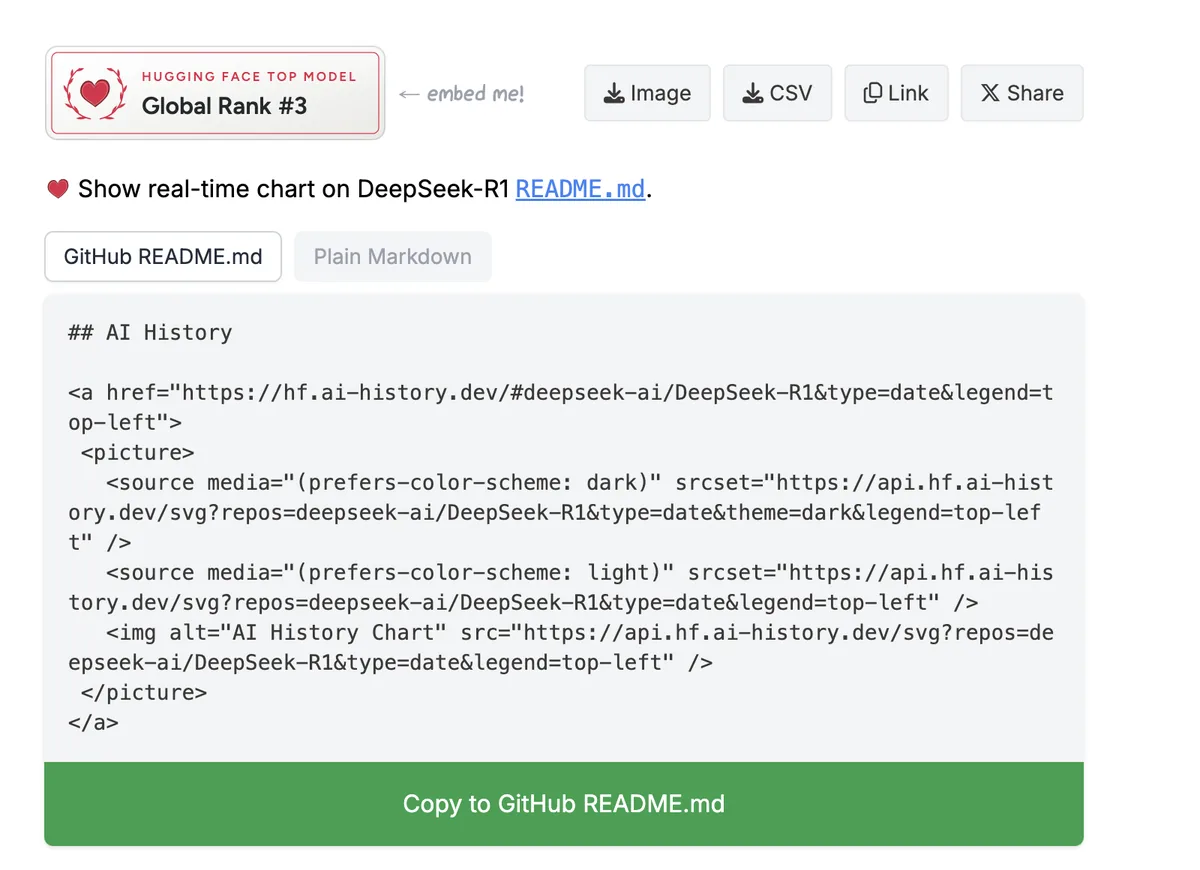Screen dimensions: 1200x870
Task: Switch to GitHub README.md tab
Action: click(163, 257)
